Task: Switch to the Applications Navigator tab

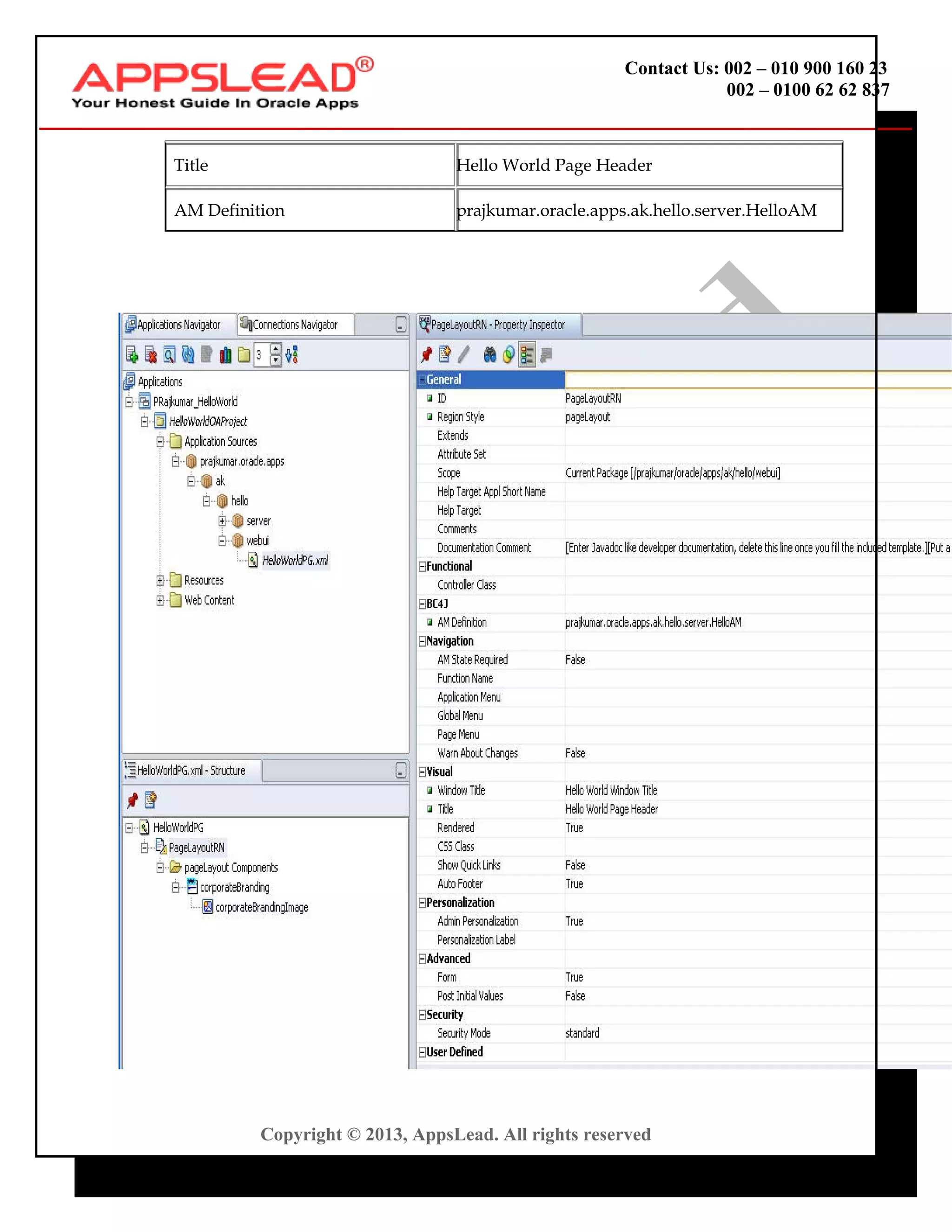Action: point(179,325)
